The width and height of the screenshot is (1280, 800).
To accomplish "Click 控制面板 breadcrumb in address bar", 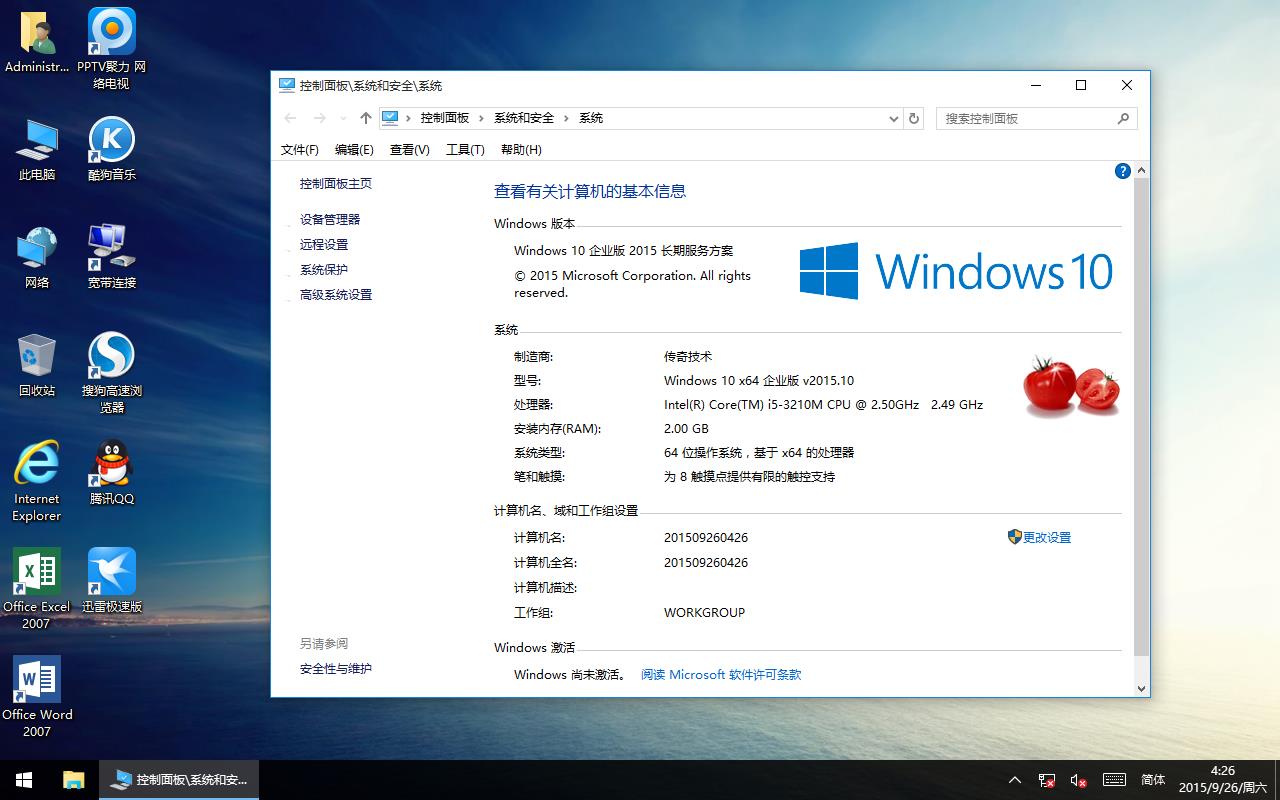I will coord(445,118).
